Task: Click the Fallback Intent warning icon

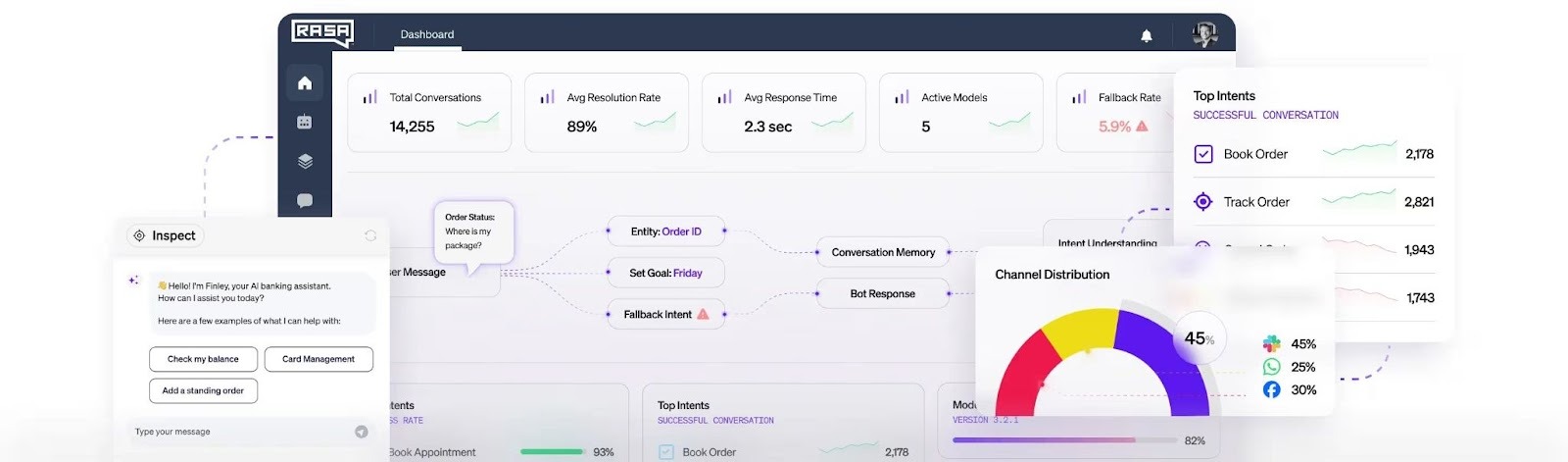Action: click(x=703, y=314)
